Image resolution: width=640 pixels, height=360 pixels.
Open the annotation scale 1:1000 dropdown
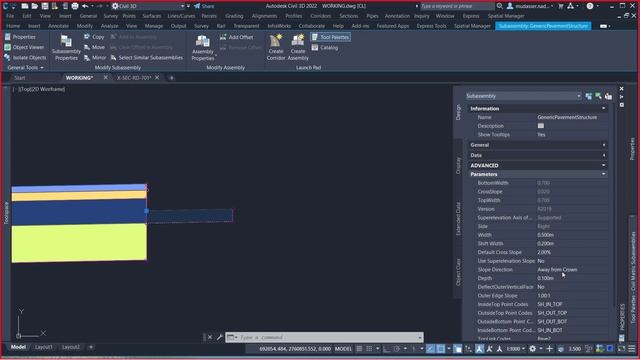[x=516, y=349]
